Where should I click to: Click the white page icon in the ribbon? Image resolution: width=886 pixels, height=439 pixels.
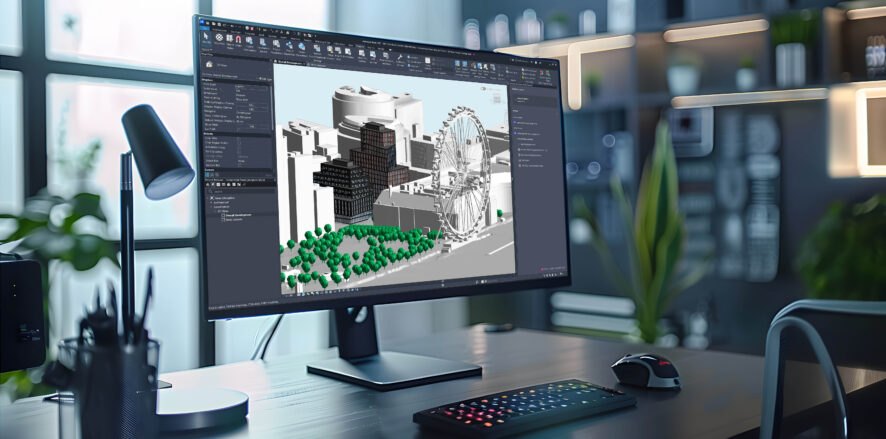pyautogui.click(x=427, y=60)
